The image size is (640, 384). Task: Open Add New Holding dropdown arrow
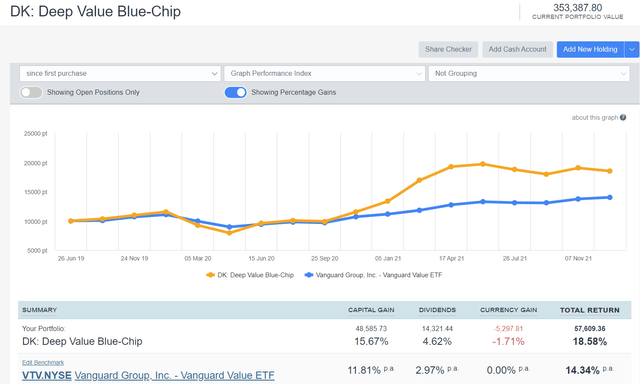coord(631,49)
